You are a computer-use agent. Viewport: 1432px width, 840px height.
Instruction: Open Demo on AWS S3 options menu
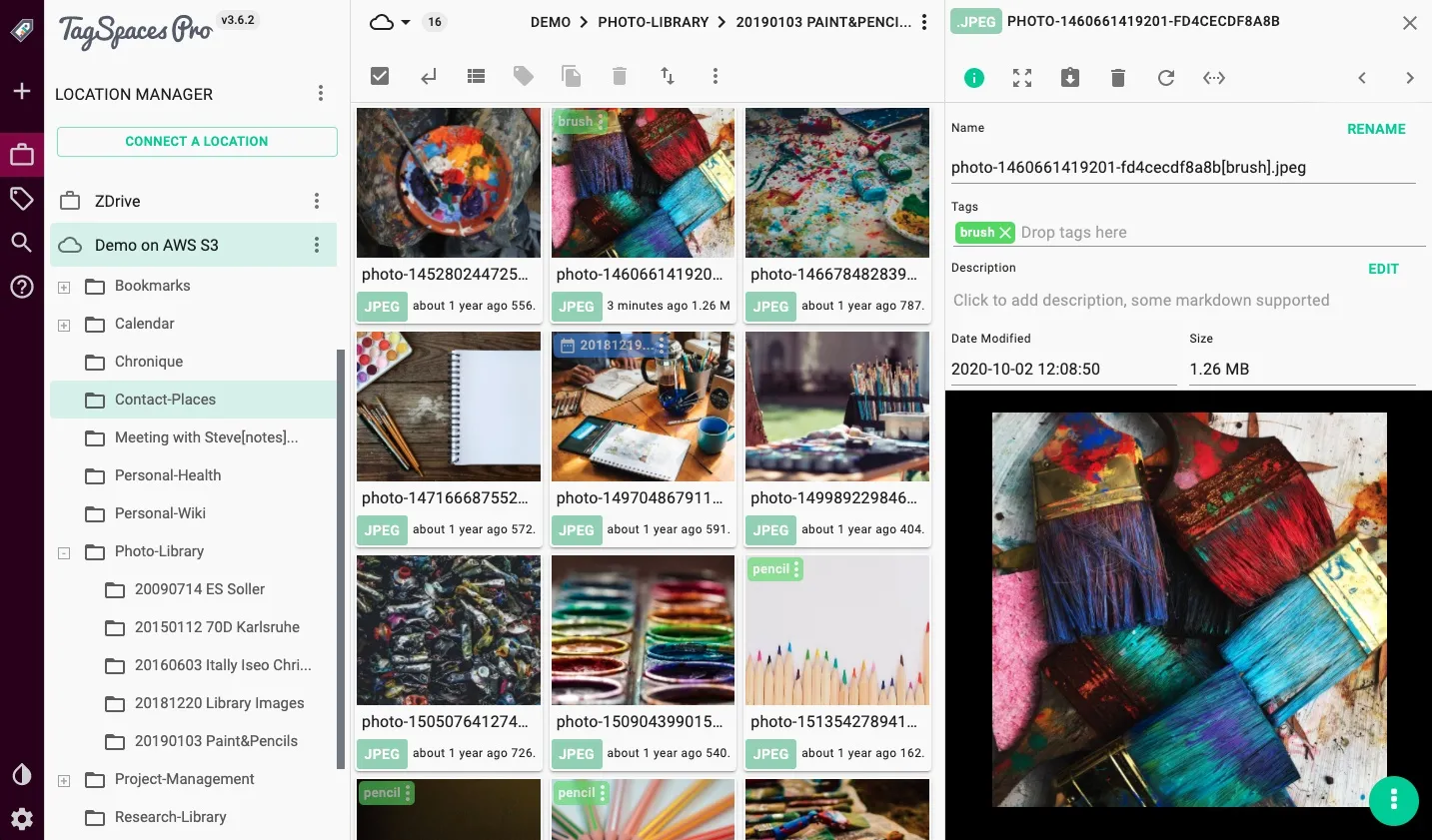pos(317,245)
